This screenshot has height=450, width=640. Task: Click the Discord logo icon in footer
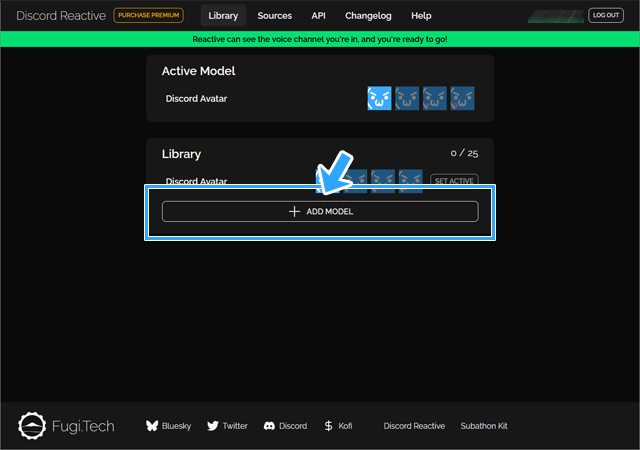(269, 426)
